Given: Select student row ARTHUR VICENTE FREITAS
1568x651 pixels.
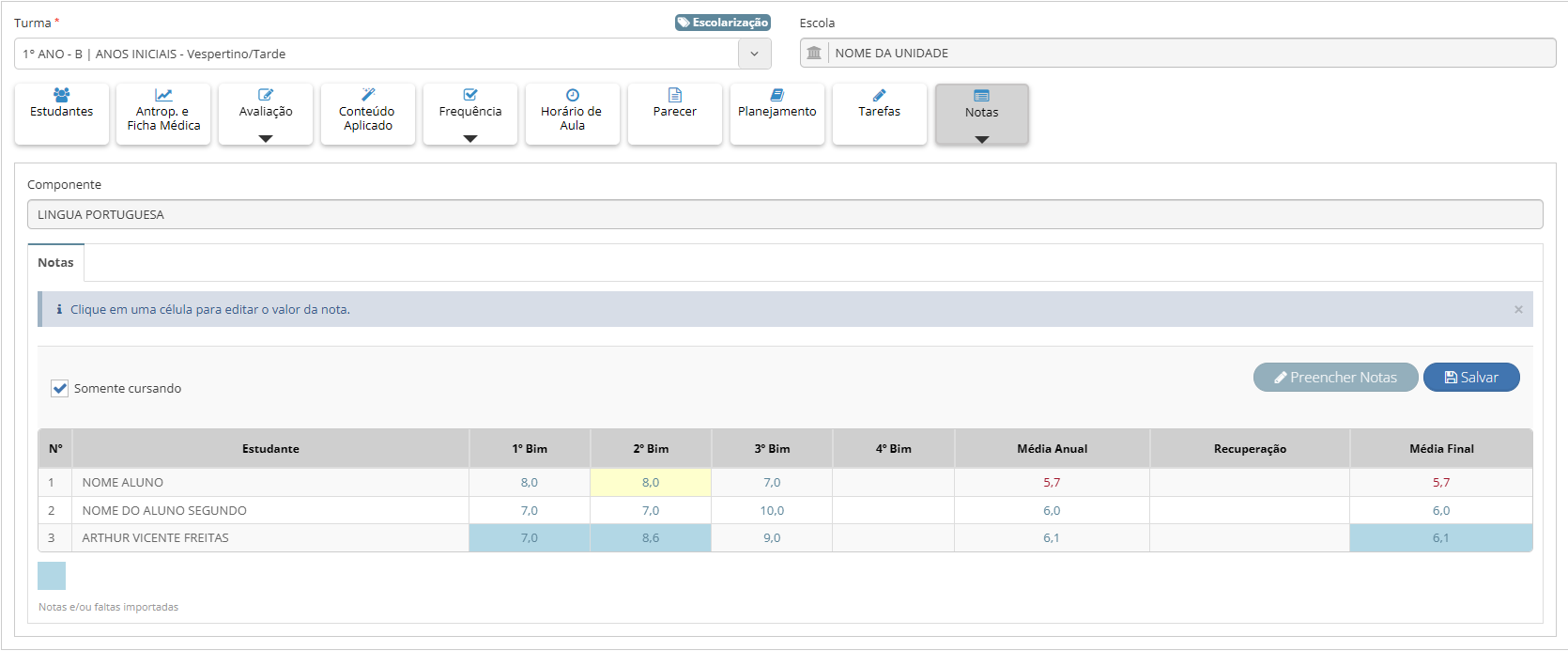Looking at the screenshot, I should (785, 538).
